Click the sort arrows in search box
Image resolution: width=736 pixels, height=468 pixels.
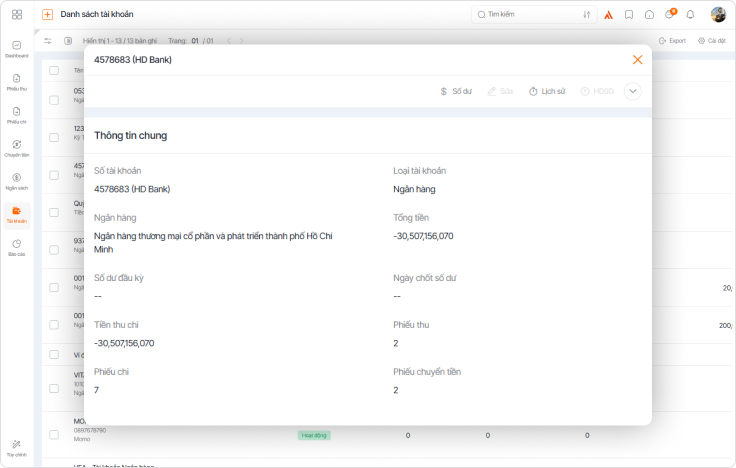pyautogui.click(x=587, y=15)
